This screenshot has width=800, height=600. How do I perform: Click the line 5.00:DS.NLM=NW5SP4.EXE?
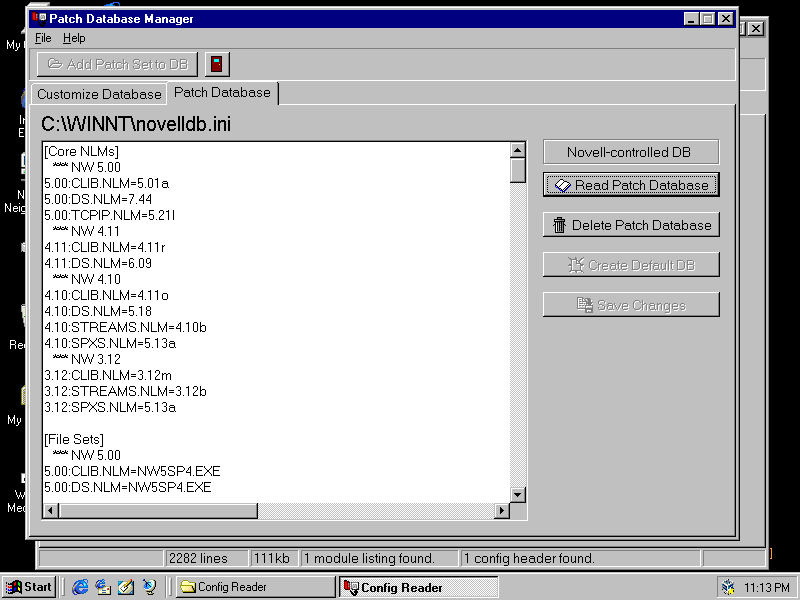[128, 487]
